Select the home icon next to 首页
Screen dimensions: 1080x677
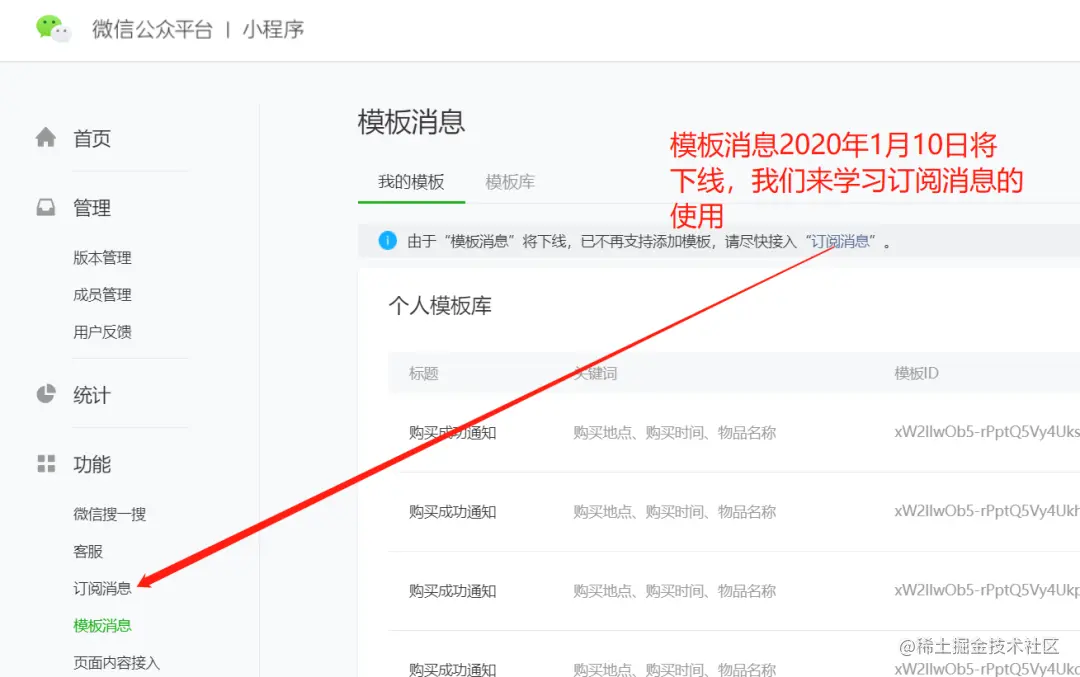click(46, 138)
